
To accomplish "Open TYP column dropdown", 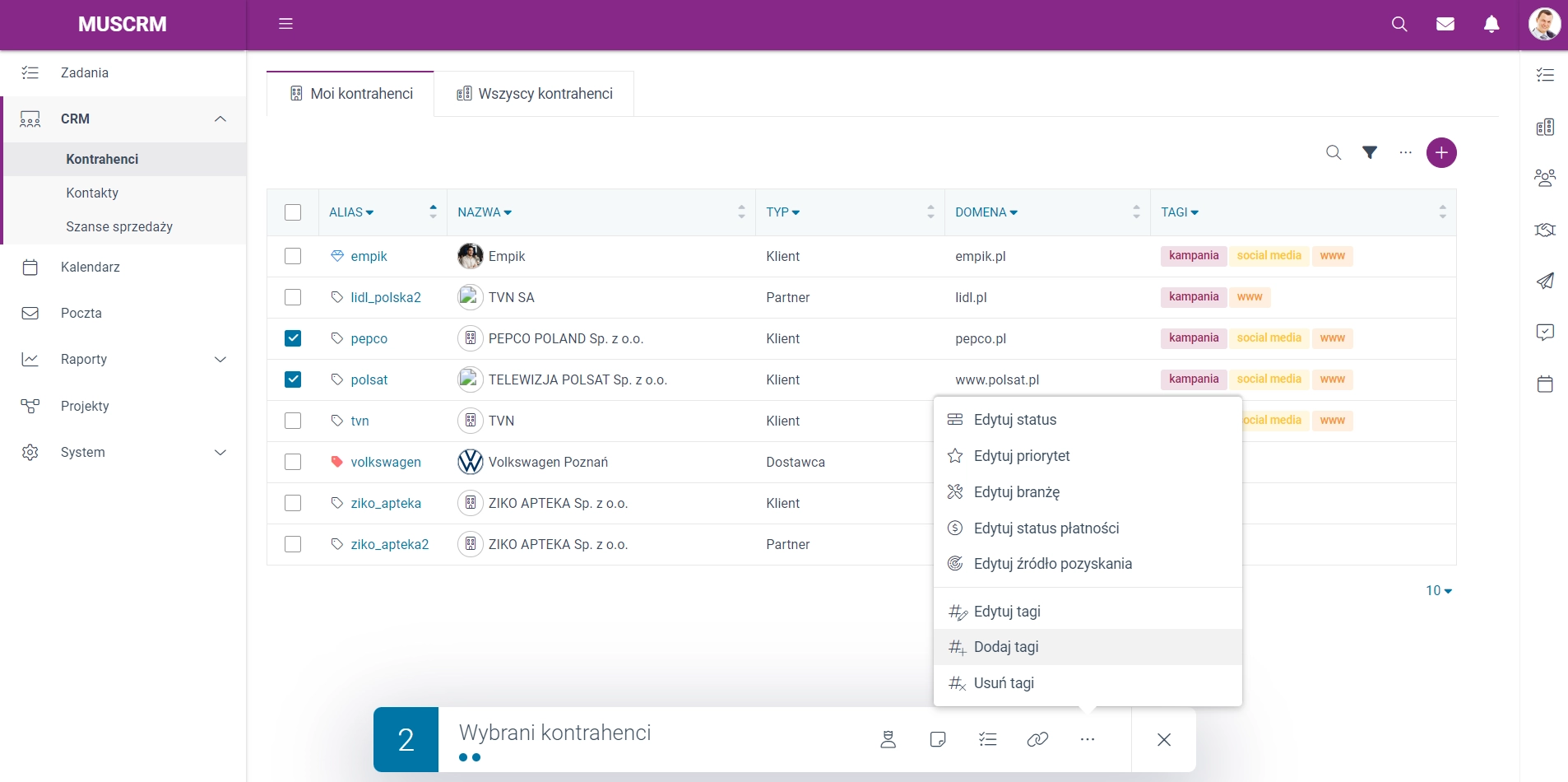I will [x=782, y=212].
